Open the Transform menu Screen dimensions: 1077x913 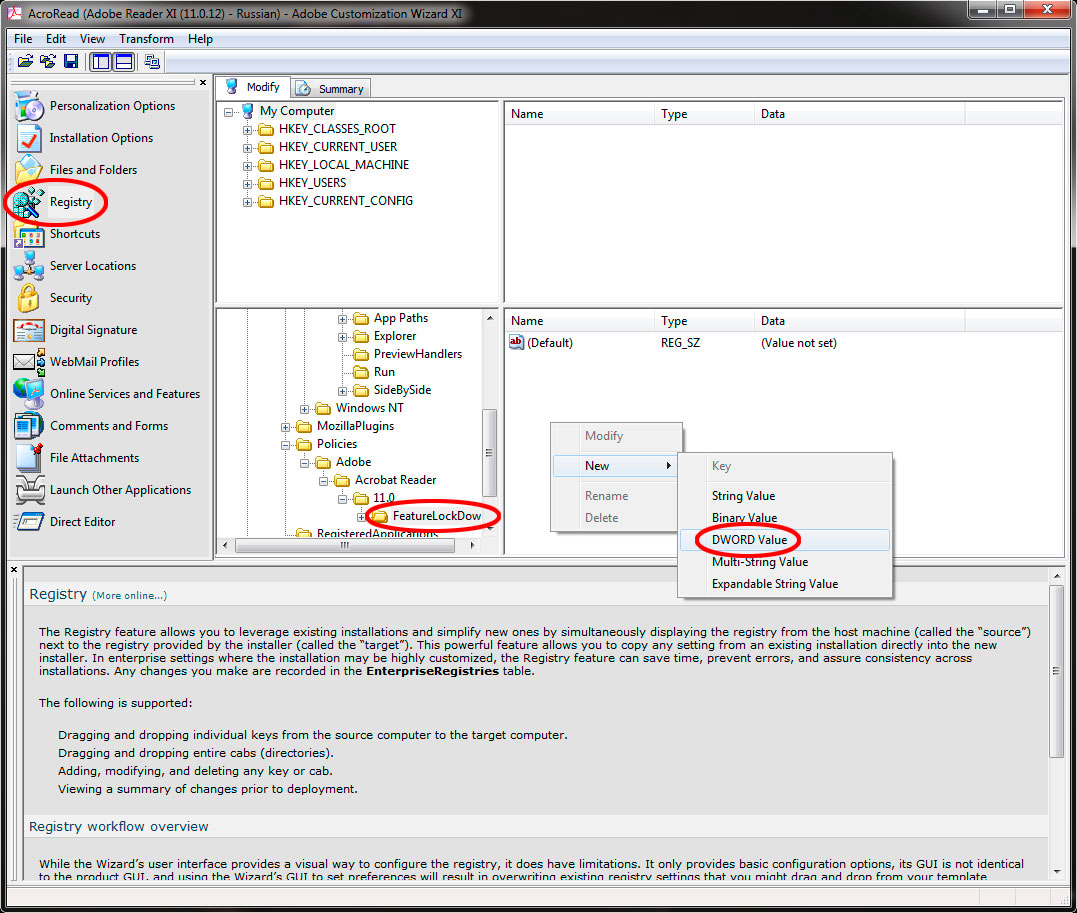pos(146,39)
